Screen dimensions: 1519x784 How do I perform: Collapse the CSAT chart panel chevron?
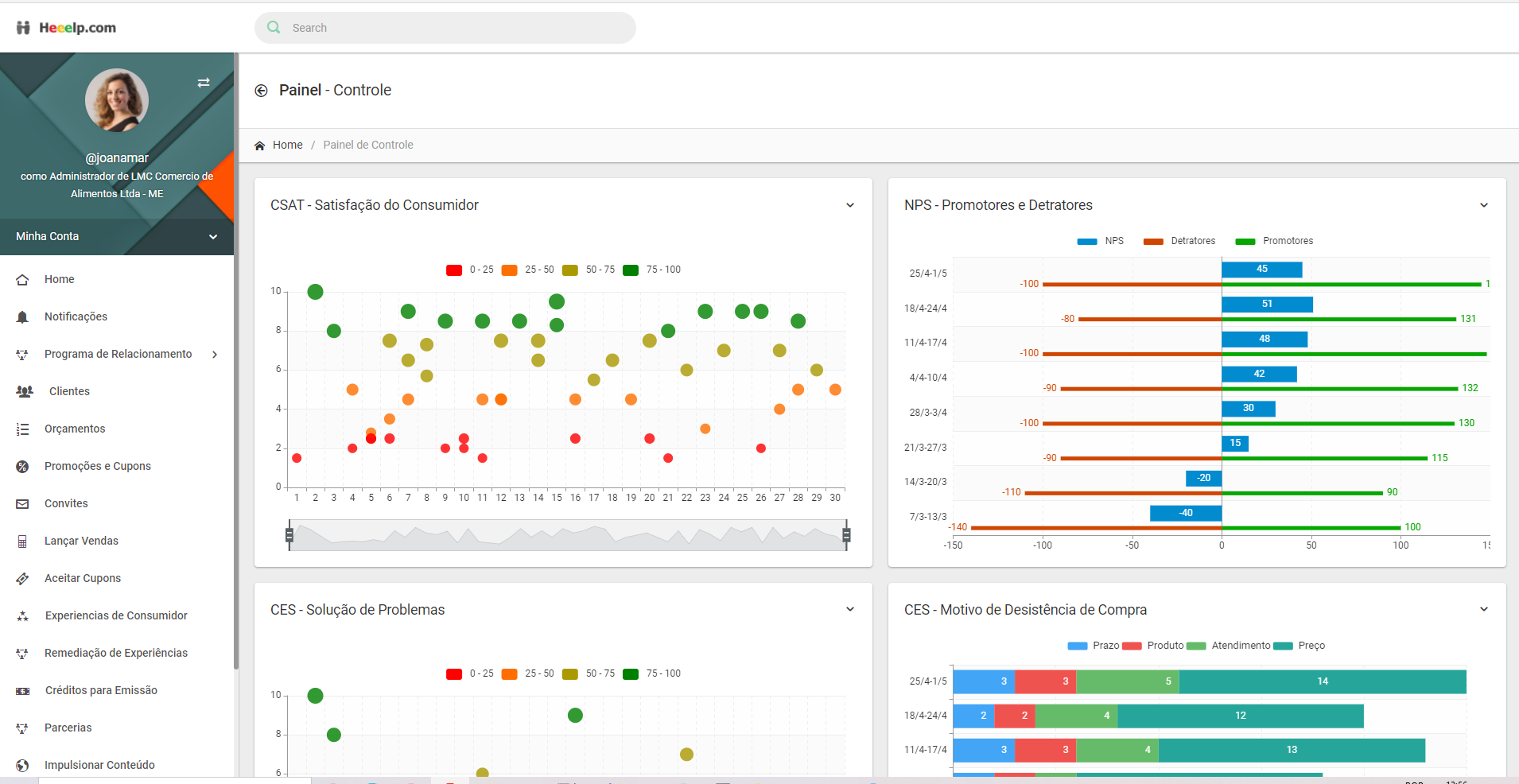[x=849, y=205]
